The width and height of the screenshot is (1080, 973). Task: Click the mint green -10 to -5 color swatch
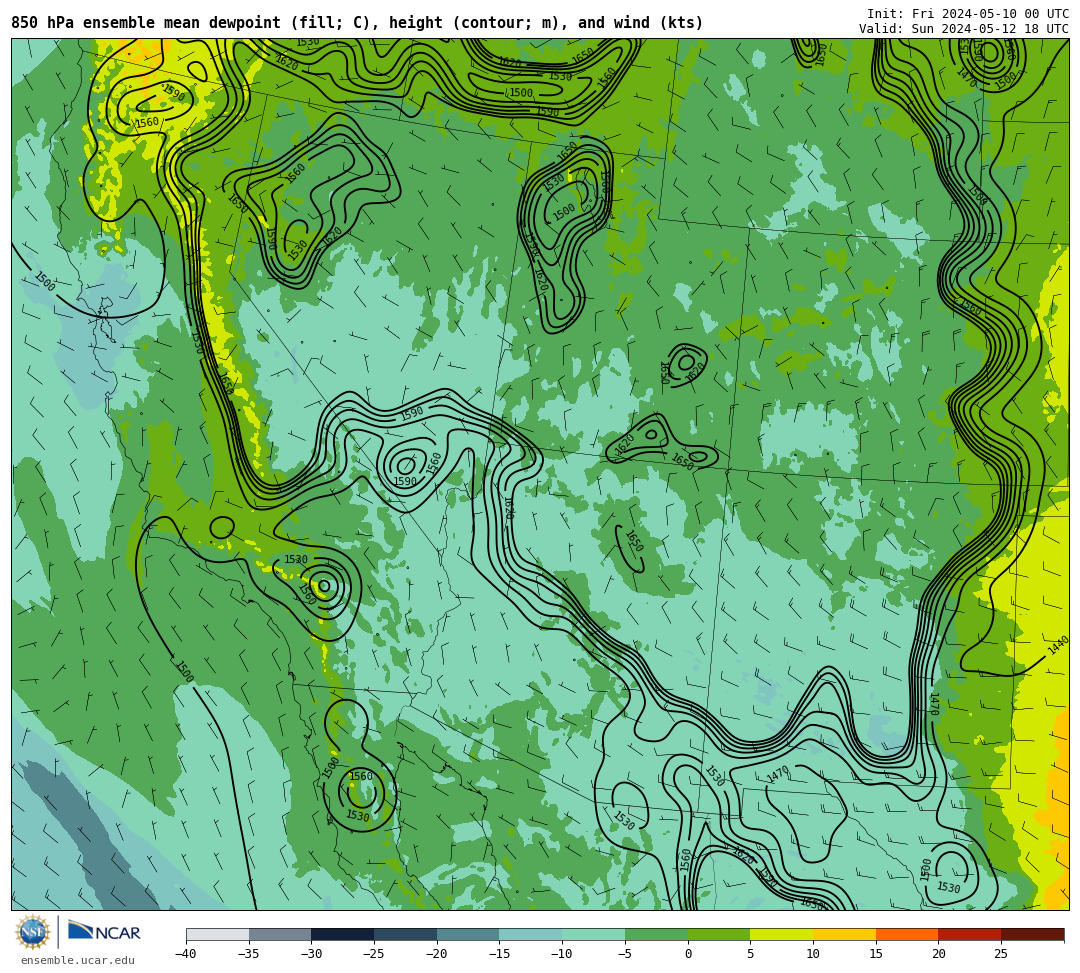point(594,934)
